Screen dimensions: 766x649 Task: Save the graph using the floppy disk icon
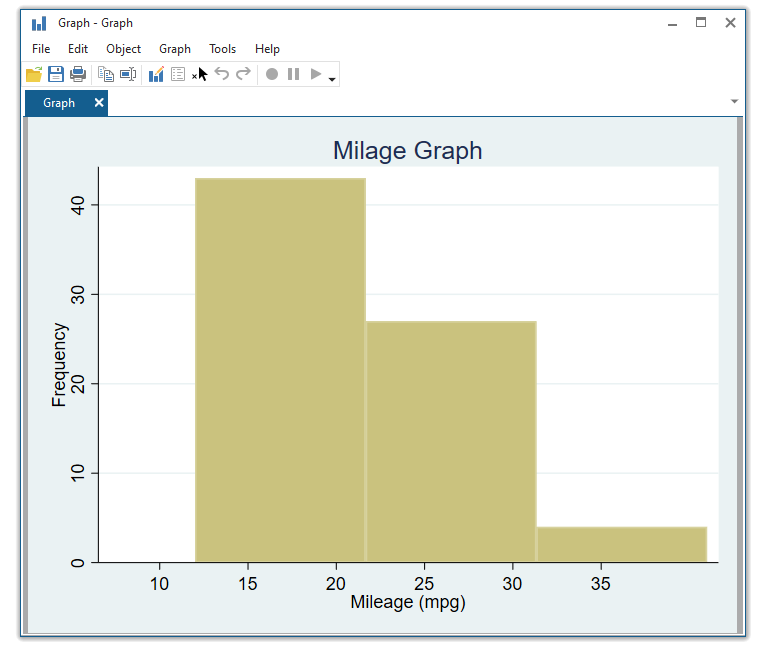(56, 74)
